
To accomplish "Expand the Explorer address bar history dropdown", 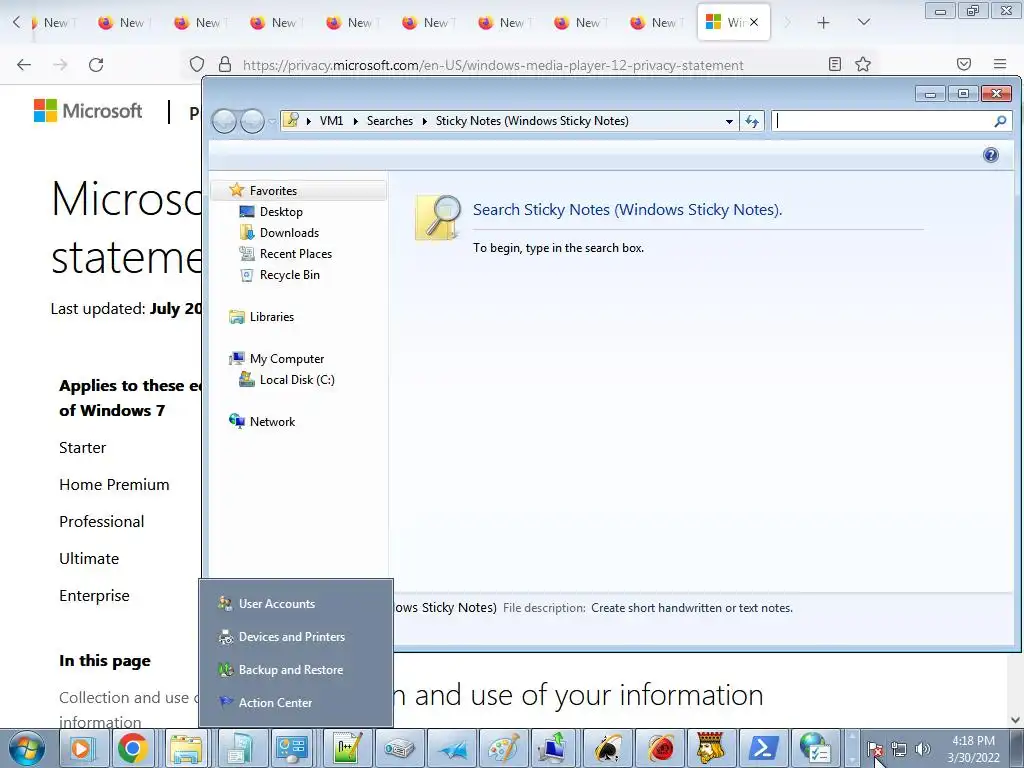I will [729, 121].
